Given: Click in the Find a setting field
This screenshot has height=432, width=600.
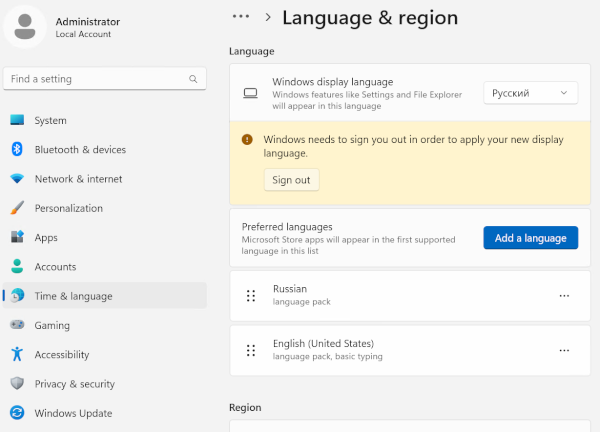Looking at the screenshot, I should click(104, 79).
